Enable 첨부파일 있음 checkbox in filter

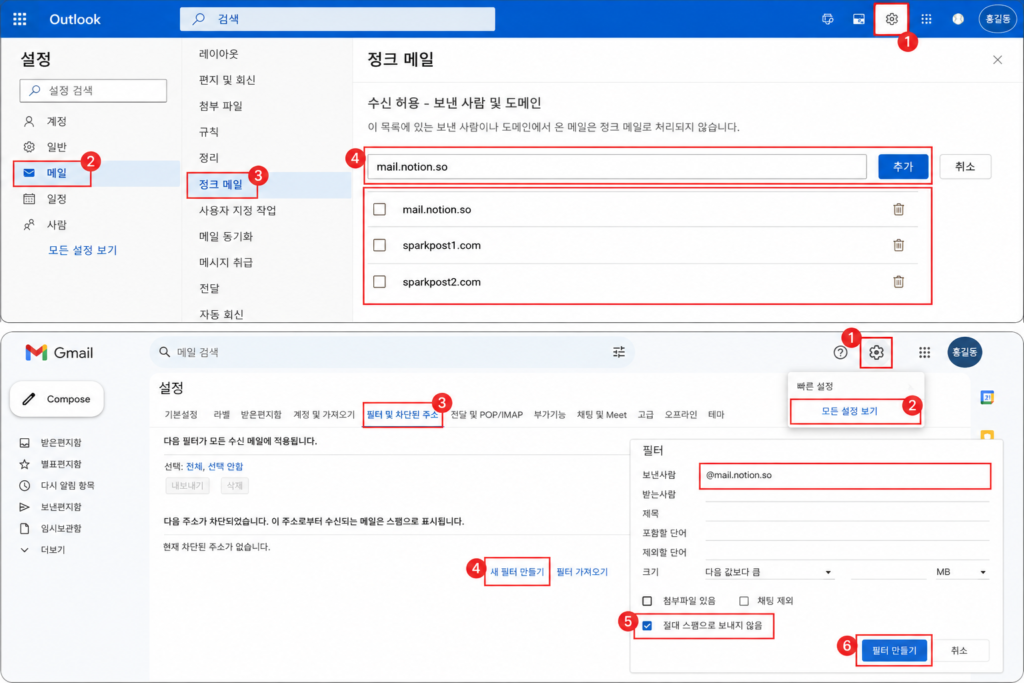click(x=647, y=601)
